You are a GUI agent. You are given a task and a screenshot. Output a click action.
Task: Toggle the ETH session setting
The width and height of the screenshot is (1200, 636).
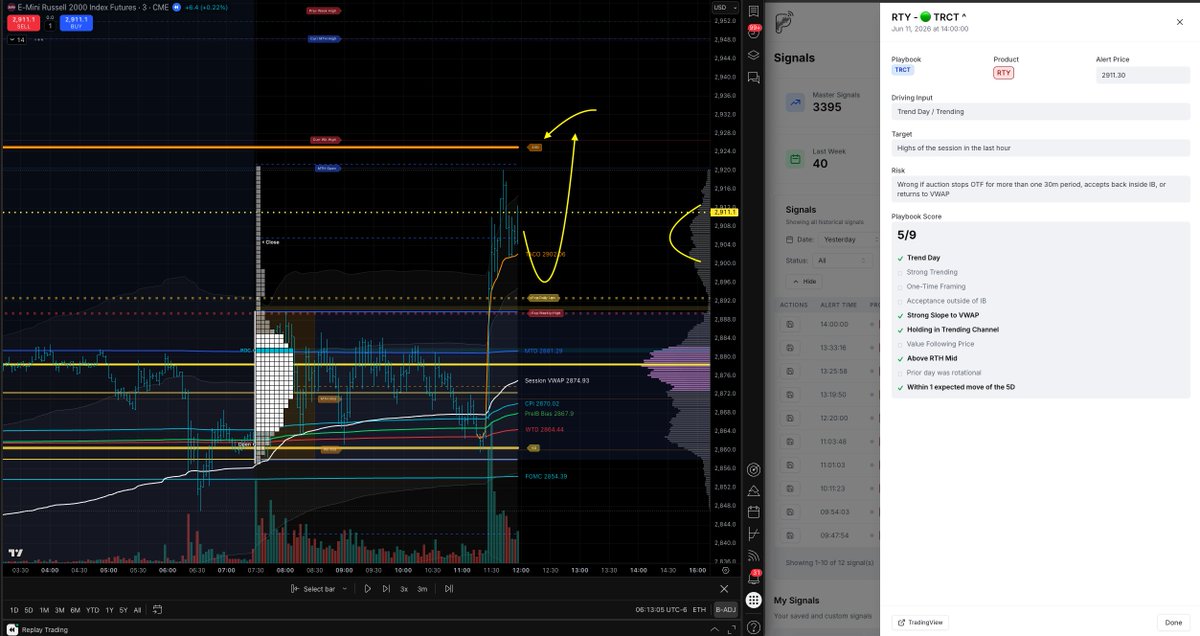[699, 609]
